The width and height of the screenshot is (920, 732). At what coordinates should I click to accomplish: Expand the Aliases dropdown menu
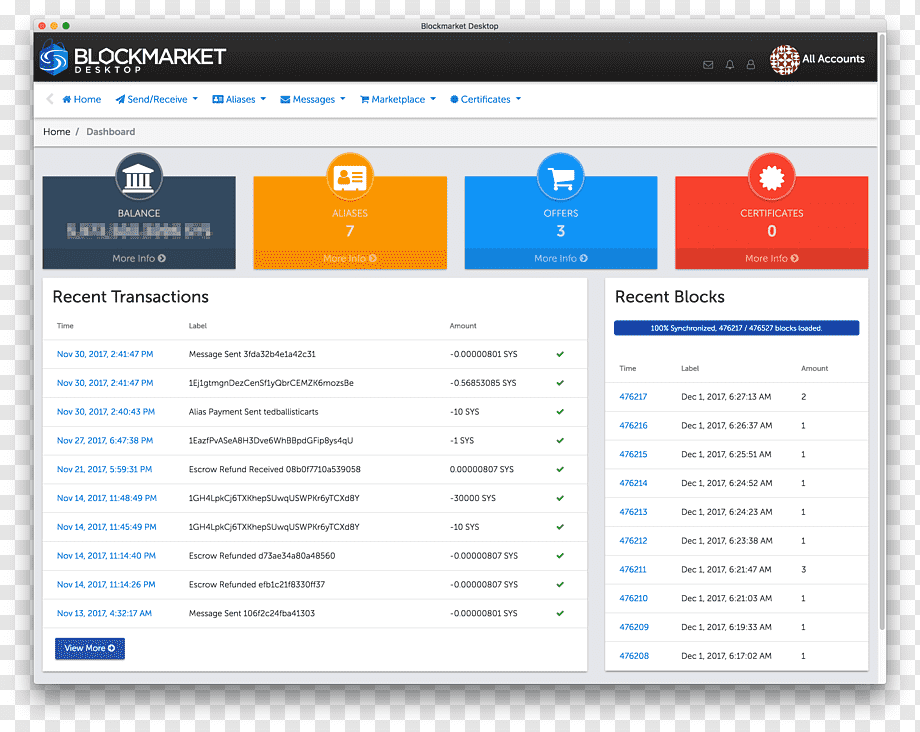(x=239, y=99)
